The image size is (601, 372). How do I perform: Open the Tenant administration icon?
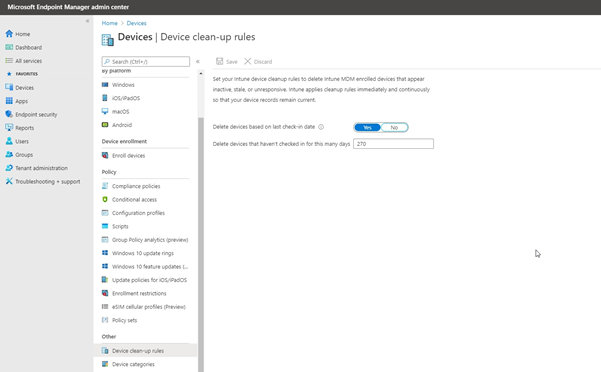pos(9,168)
